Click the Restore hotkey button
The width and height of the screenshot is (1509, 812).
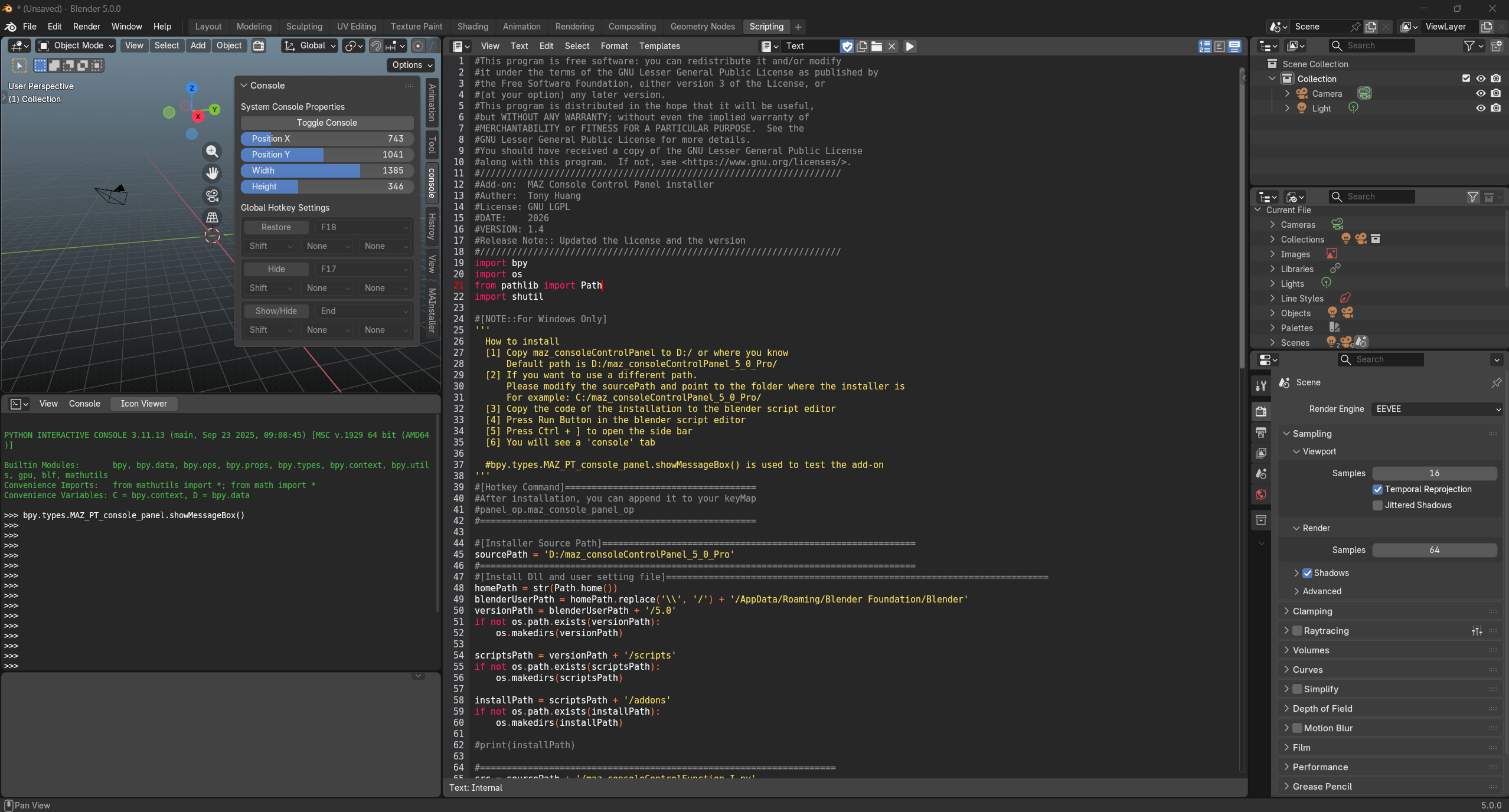coord(276,227)
